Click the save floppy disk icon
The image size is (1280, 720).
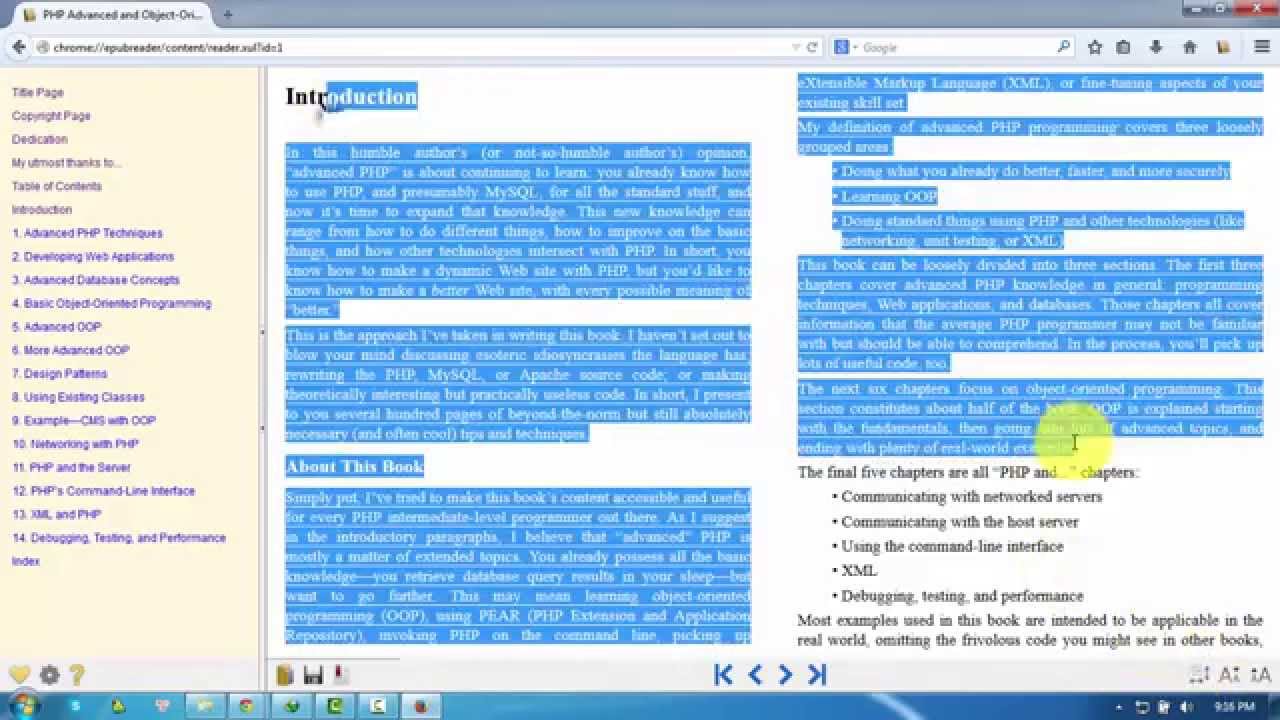313,675
